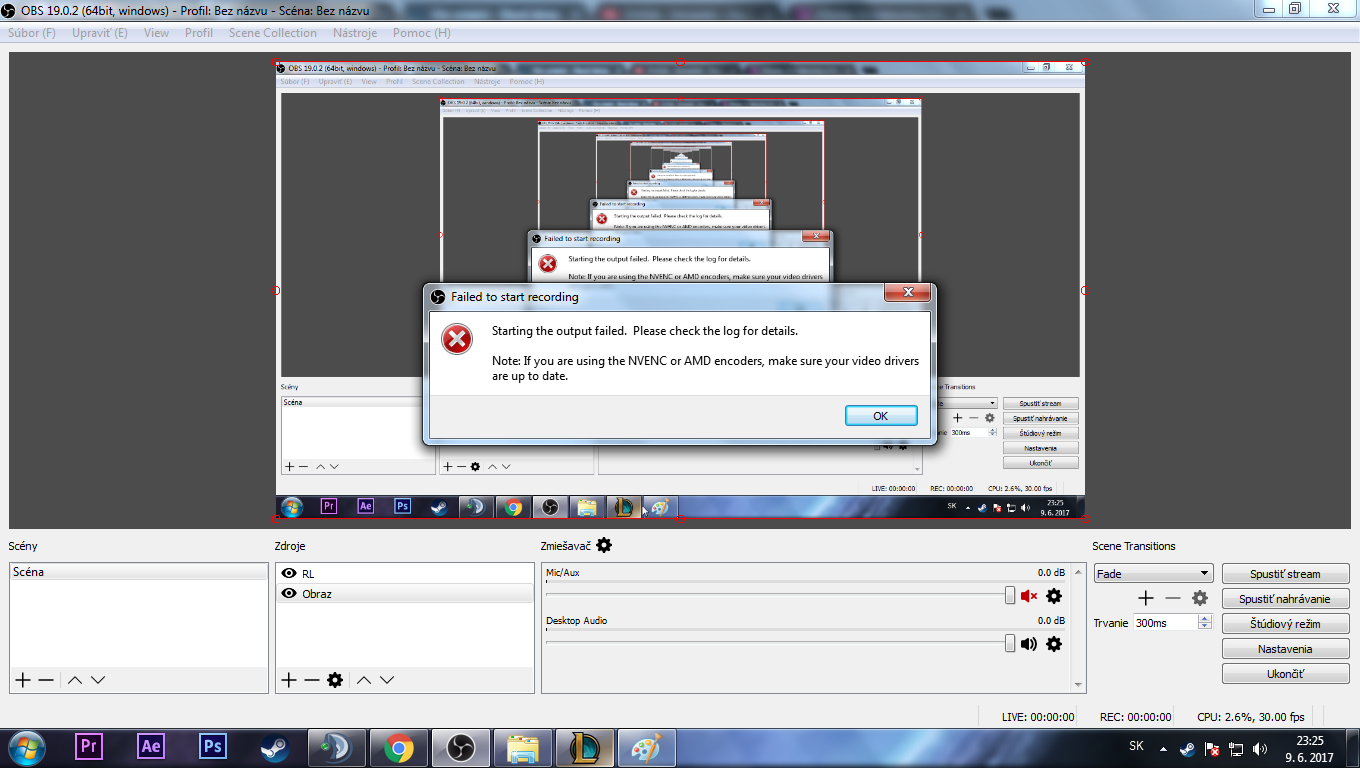
Task: Open the Windows Start menu
Action: pyautogui.click(x=25, y=747)
